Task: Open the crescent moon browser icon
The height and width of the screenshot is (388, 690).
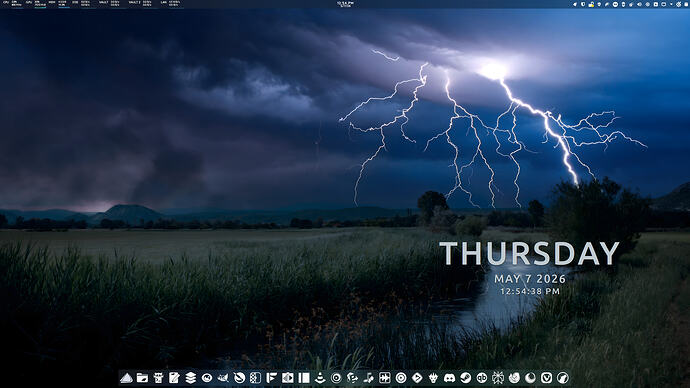Action: point(530,378)
